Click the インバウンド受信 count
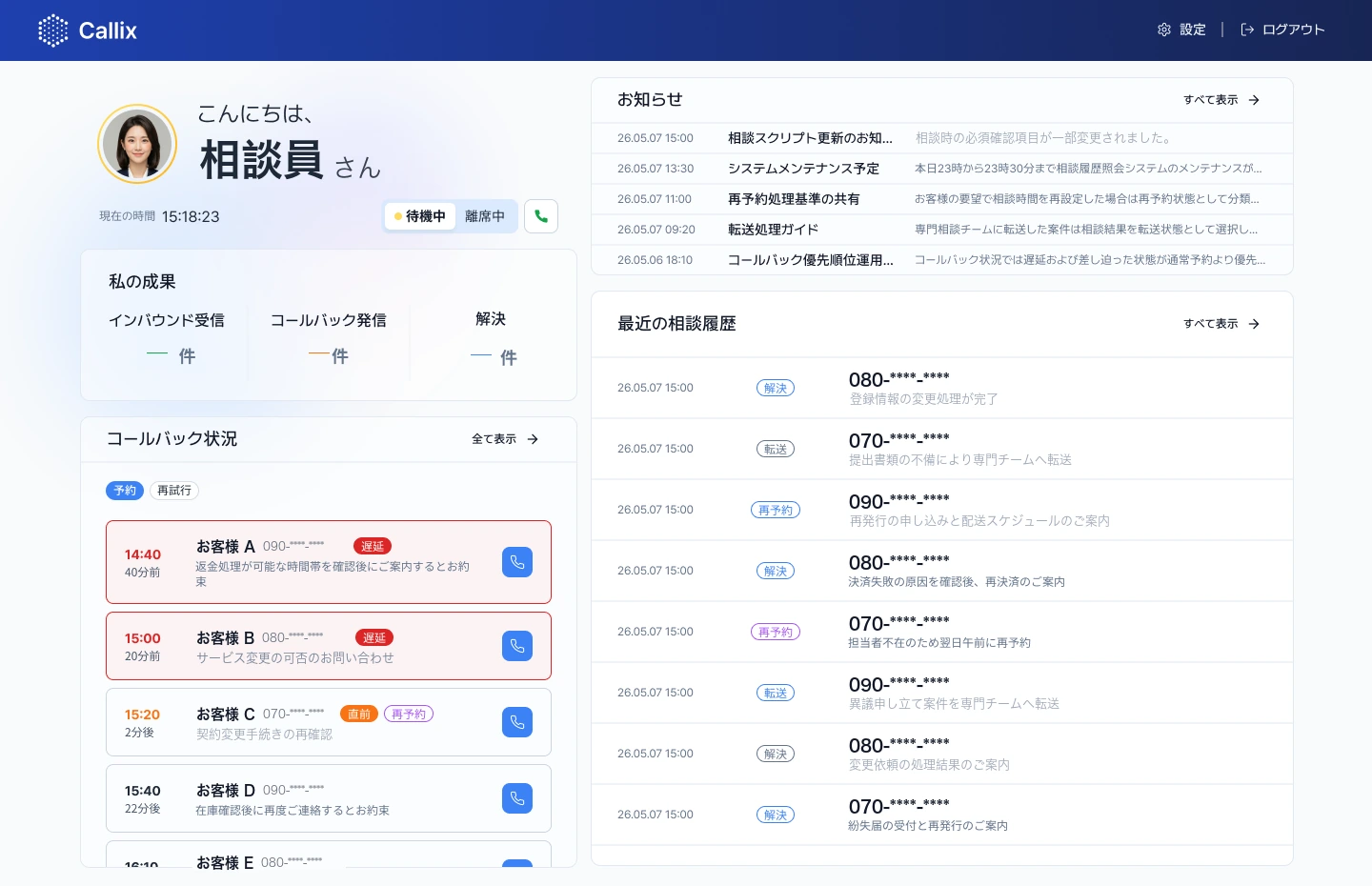This screenshot has height=886, width=1372. click(171, 355)
